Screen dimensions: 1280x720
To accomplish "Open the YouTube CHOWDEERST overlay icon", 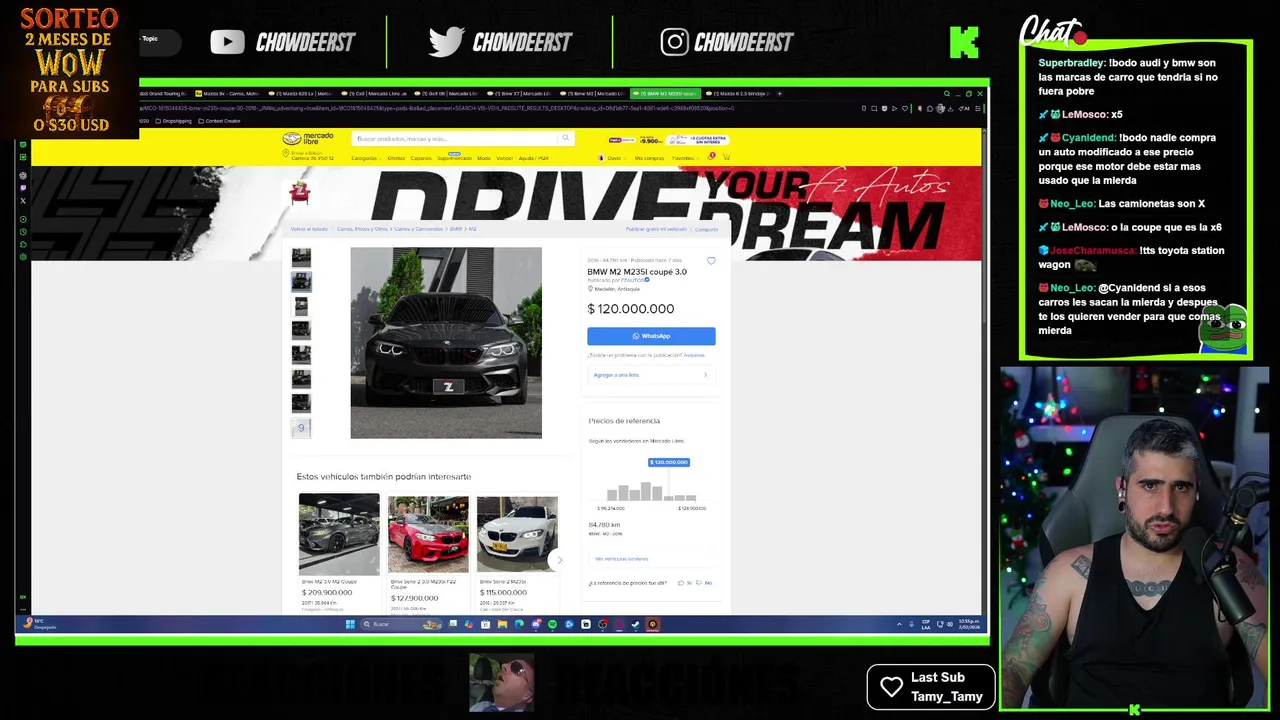I will [x=227, y=42].
